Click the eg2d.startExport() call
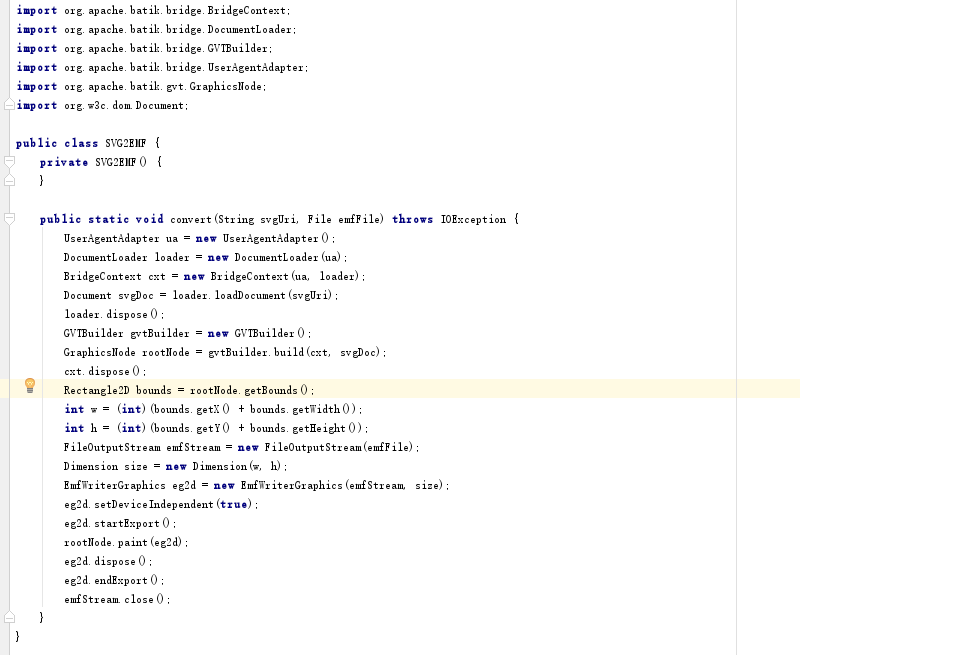 (x=119, y=523)
